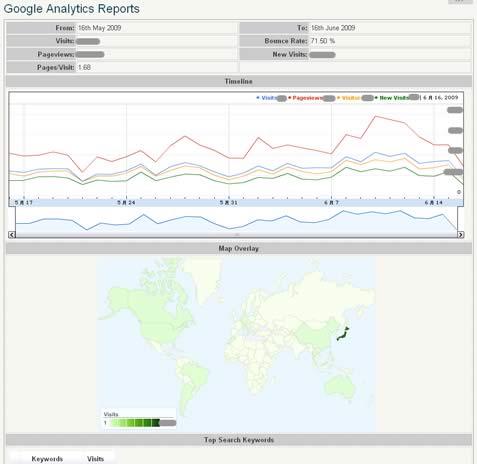Click the Pageviews legend entry in chart

[311, 98]
